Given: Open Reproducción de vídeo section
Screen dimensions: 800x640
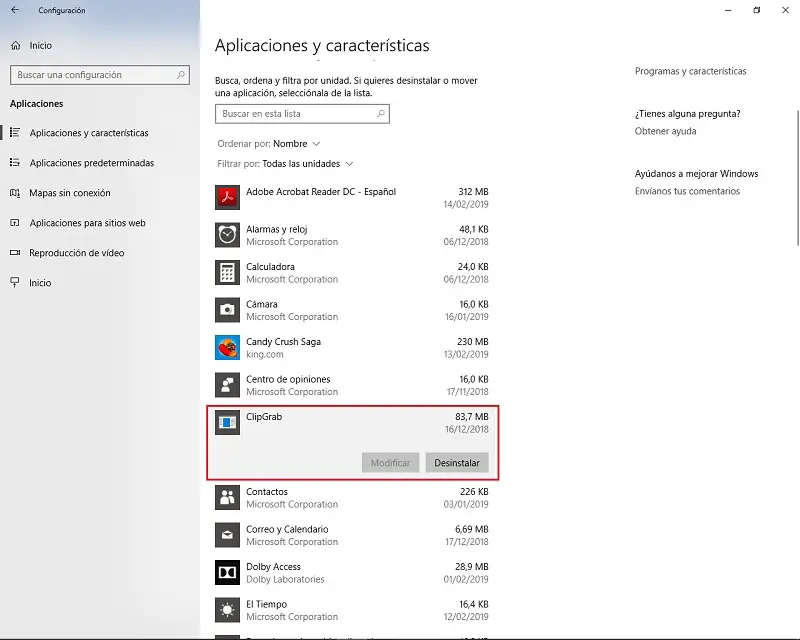Looking at the screenshot, I should pos(77,253).
